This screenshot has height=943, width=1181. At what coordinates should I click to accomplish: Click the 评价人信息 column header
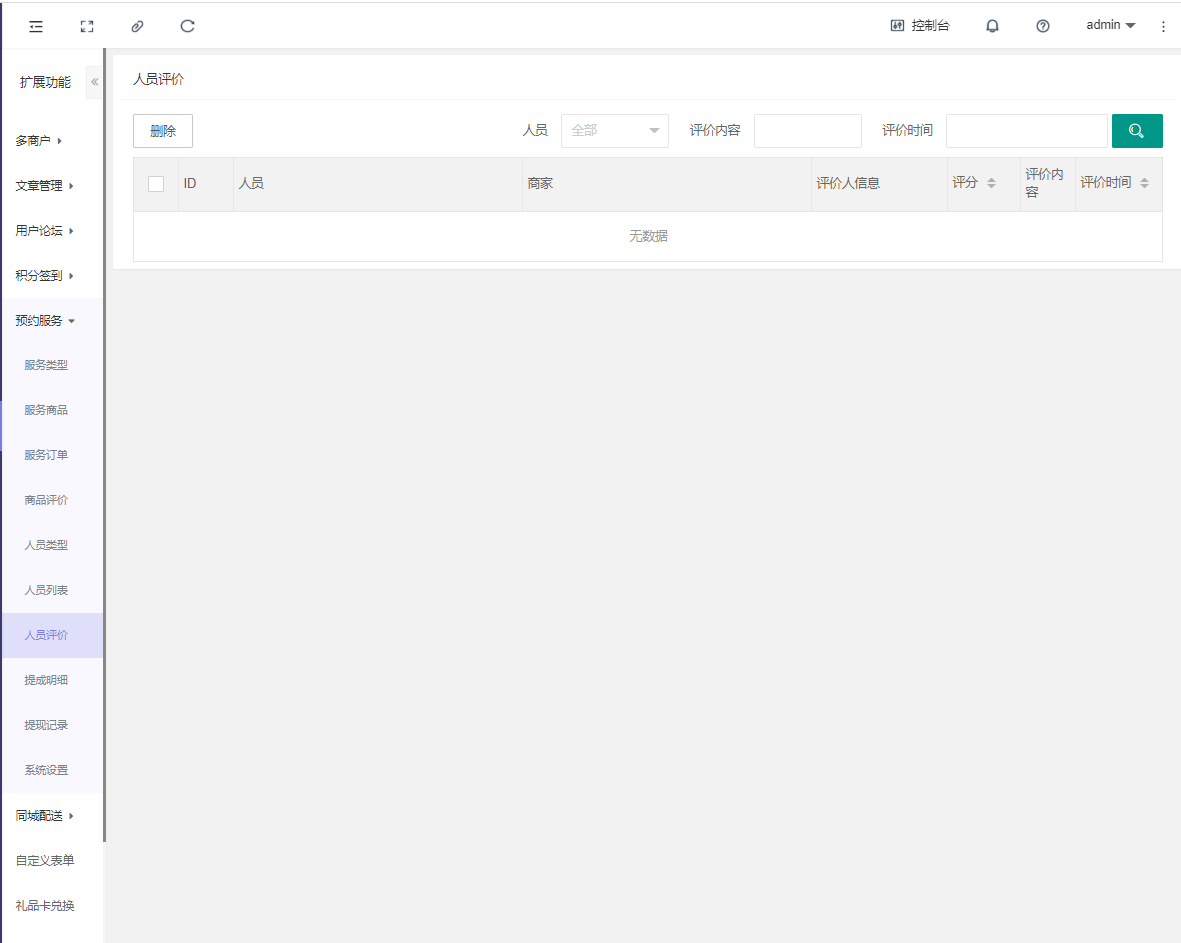pos(879,184)
